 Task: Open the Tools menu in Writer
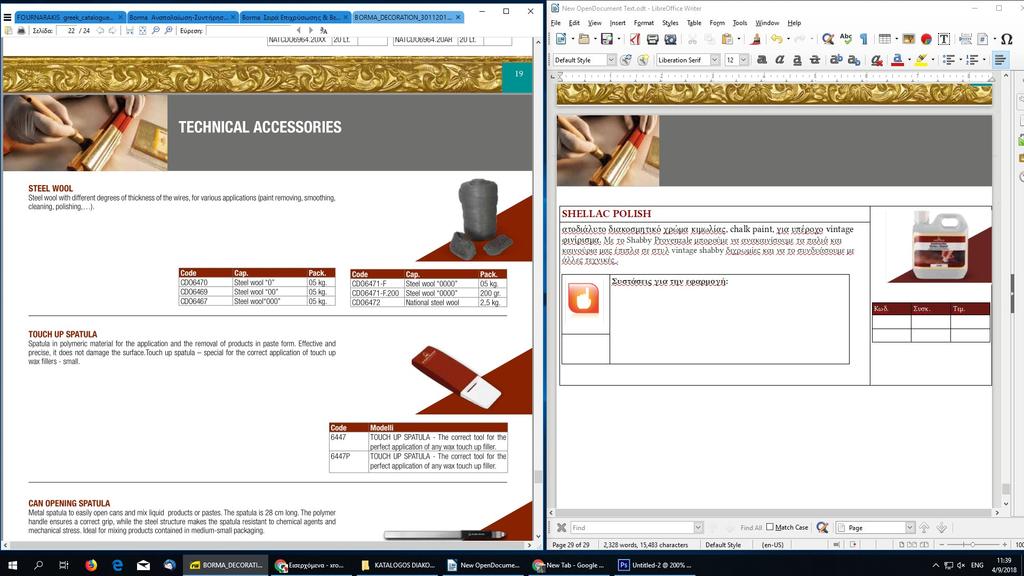[740, 23]
